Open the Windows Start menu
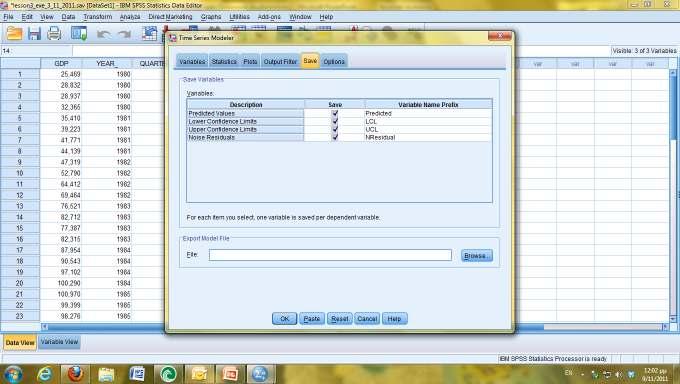 click(13, 374)
